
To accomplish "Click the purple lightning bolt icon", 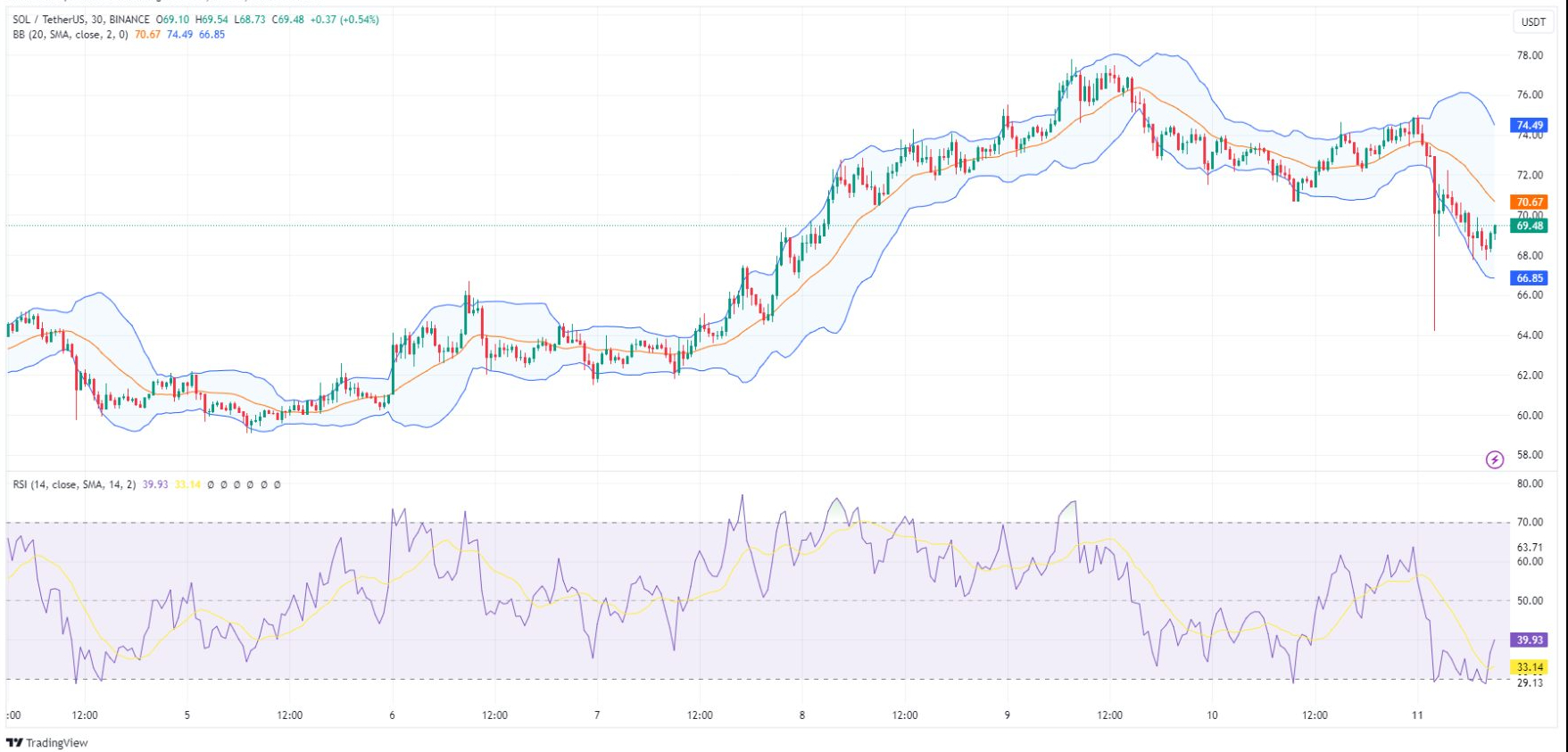I will (x=1494, y=459).
